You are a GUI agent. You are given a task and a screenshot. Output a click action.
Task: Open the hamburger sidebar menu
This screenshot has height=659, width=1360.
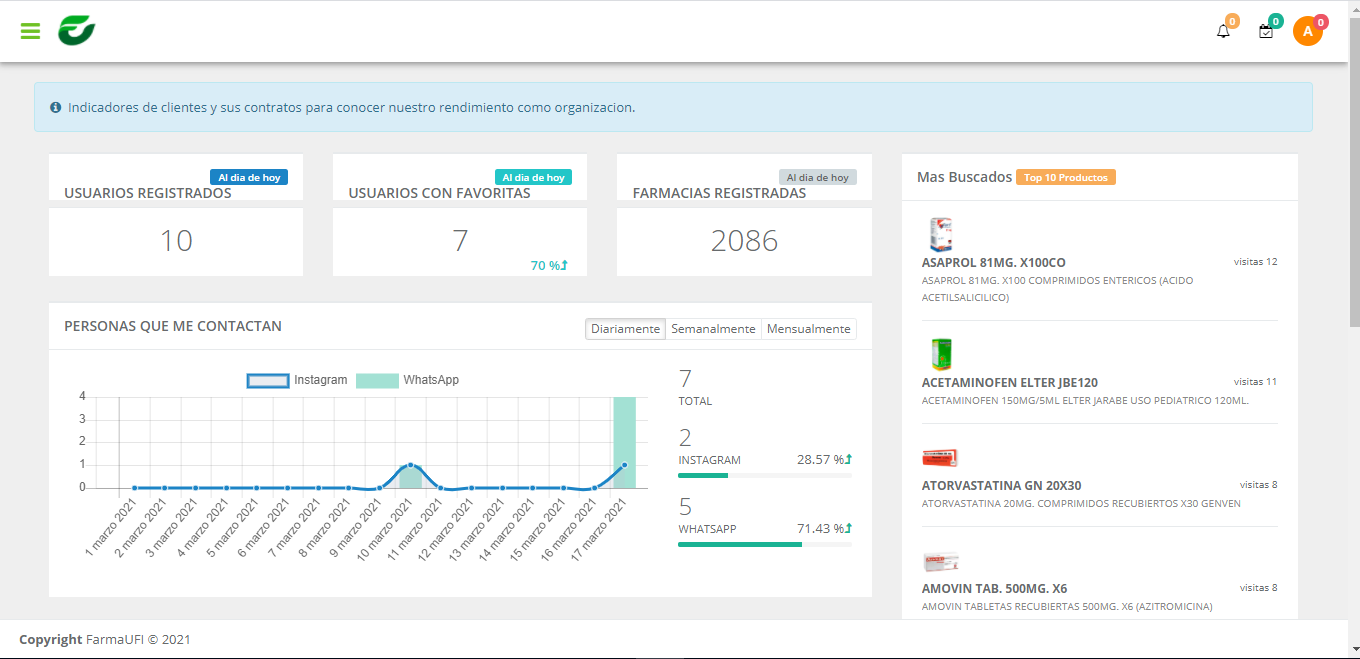point(30,31)
